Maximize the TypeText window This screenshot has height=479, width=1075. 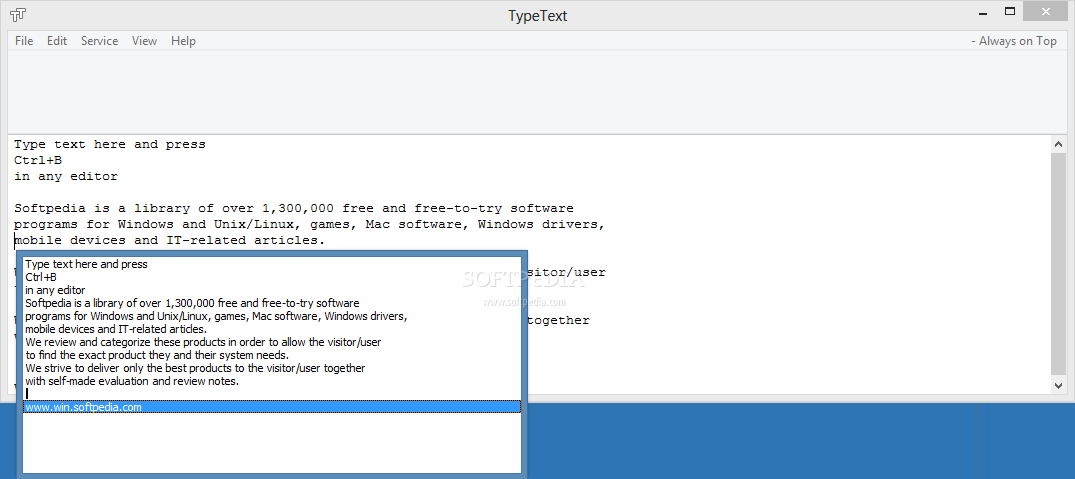point(1010,12)
